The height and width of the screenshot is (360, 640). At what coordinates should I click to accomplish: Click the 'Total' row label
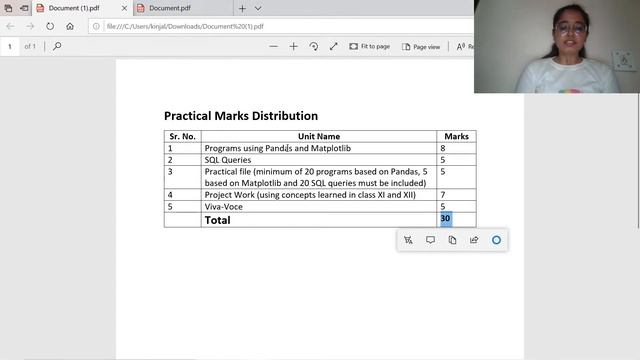tap(218, 220)
